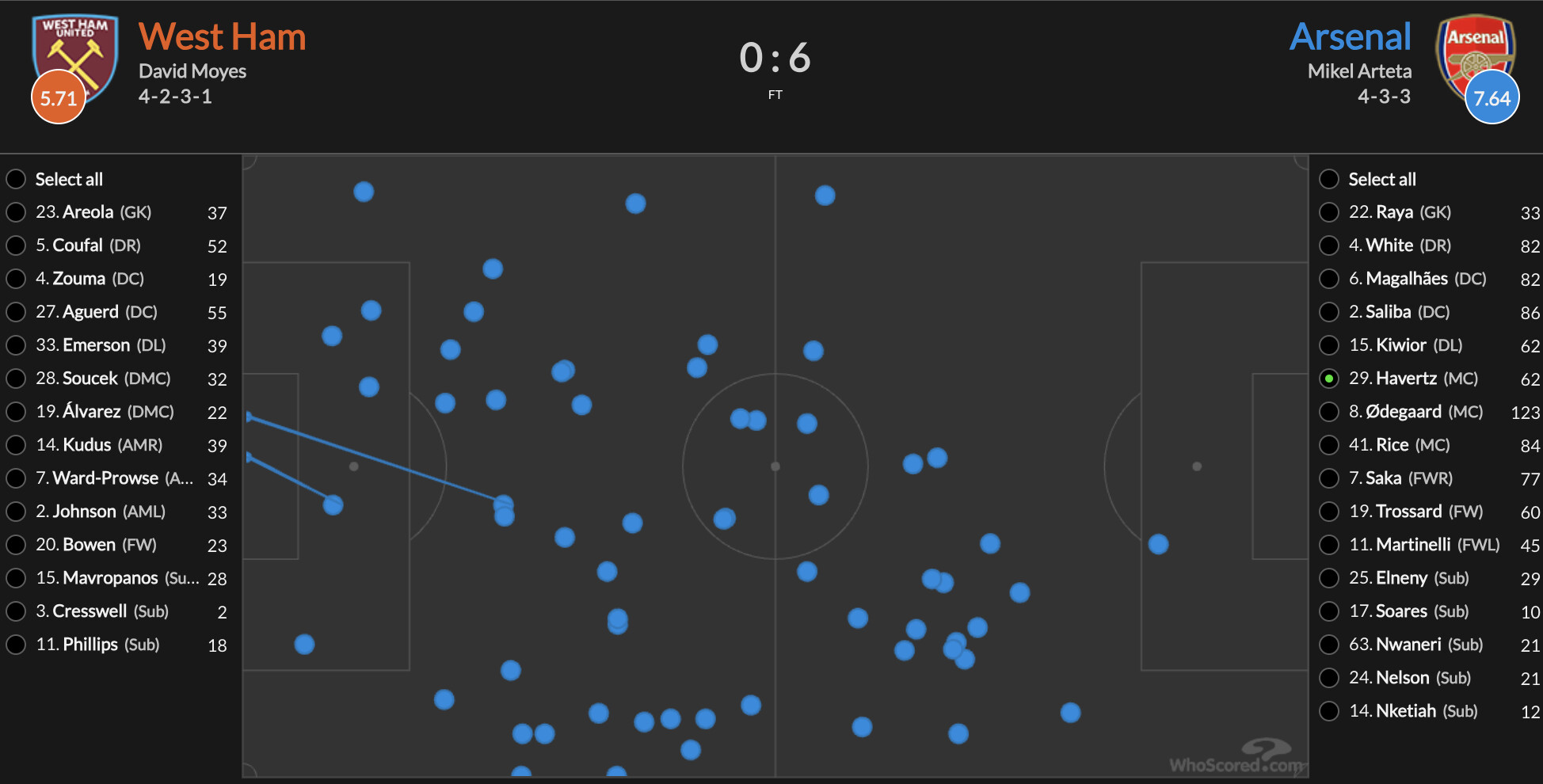Toggle Select all for Arsenal players
Image resolution: width=1543 pixels, height=784 pixels.
pos(1329,179)
